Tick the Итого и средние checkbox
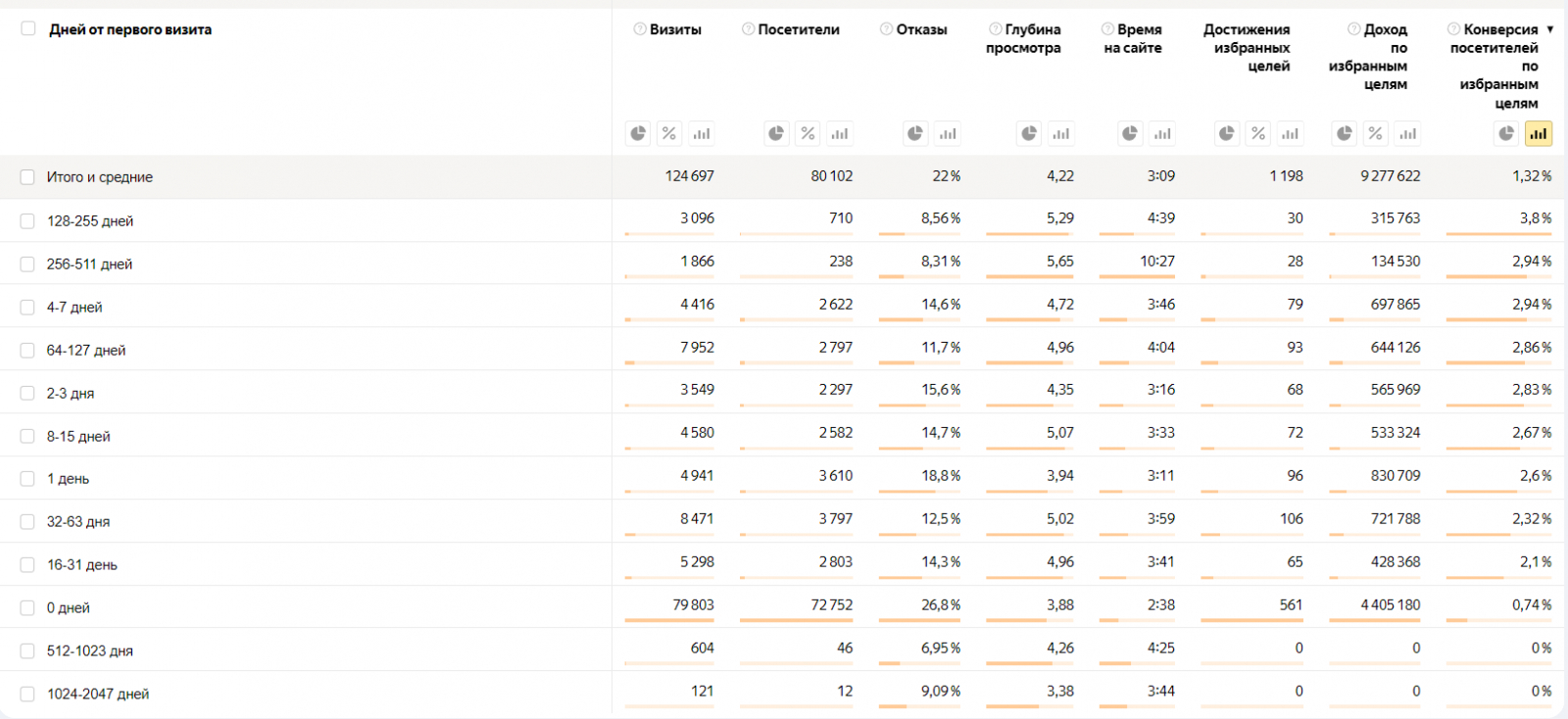Screen dimensions: 1568x719 click(x=27, y=177)
